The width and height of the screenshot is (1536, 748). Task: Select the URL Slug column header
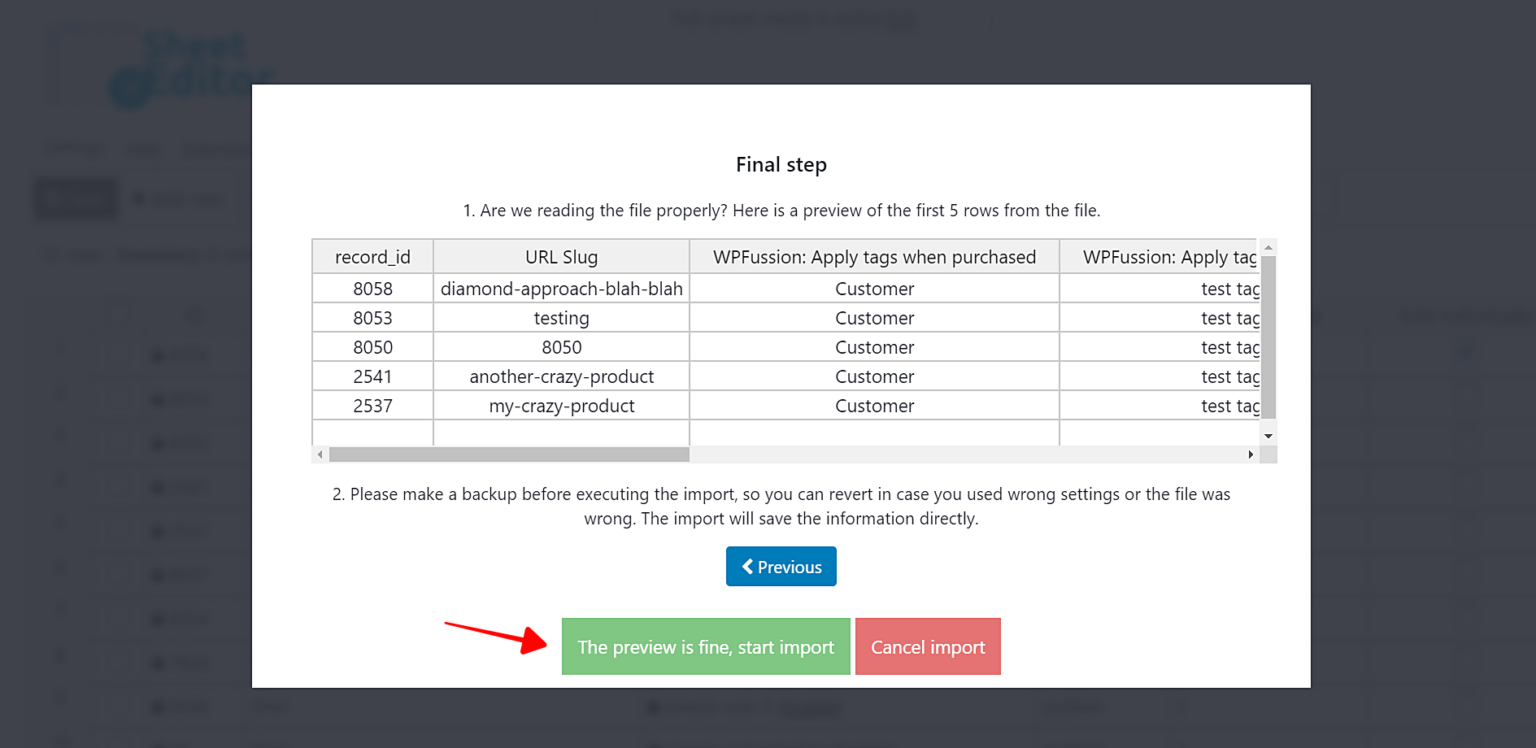[x=561, y=257]
